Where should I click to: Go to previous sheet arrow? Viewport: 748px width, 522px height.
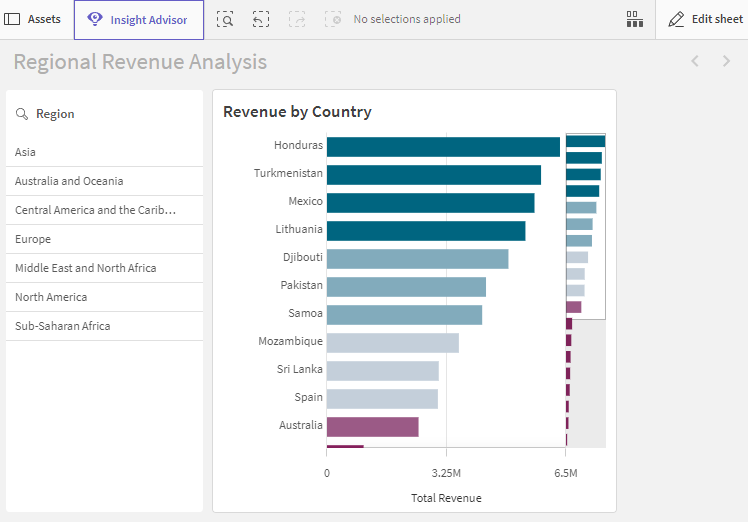pyautogui.click(x=695, y=61)
